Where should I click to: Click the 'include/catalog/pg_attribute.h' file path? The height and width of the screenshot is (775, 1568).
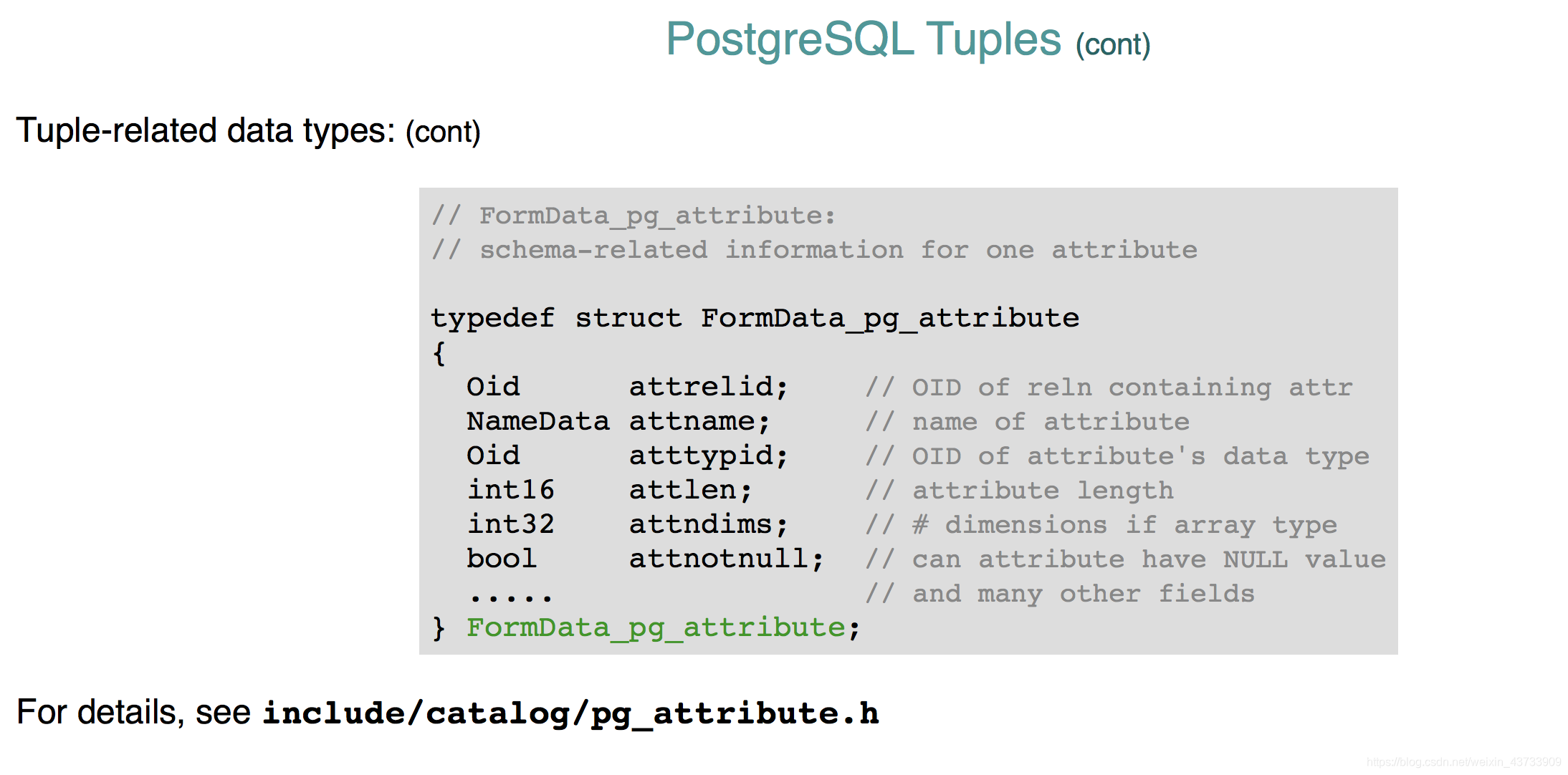pos(570,713)
